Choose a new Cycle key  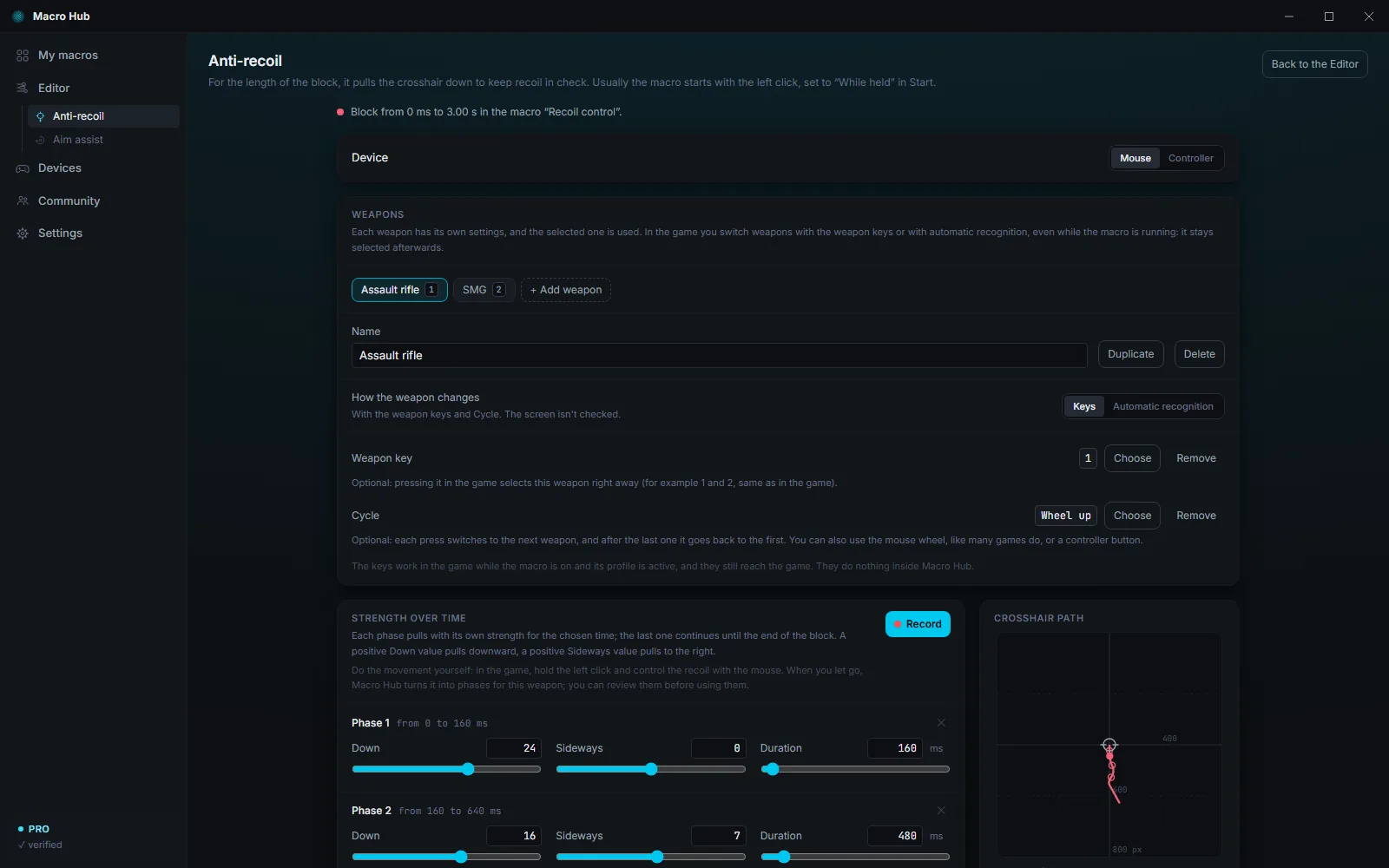point(1132,516)
